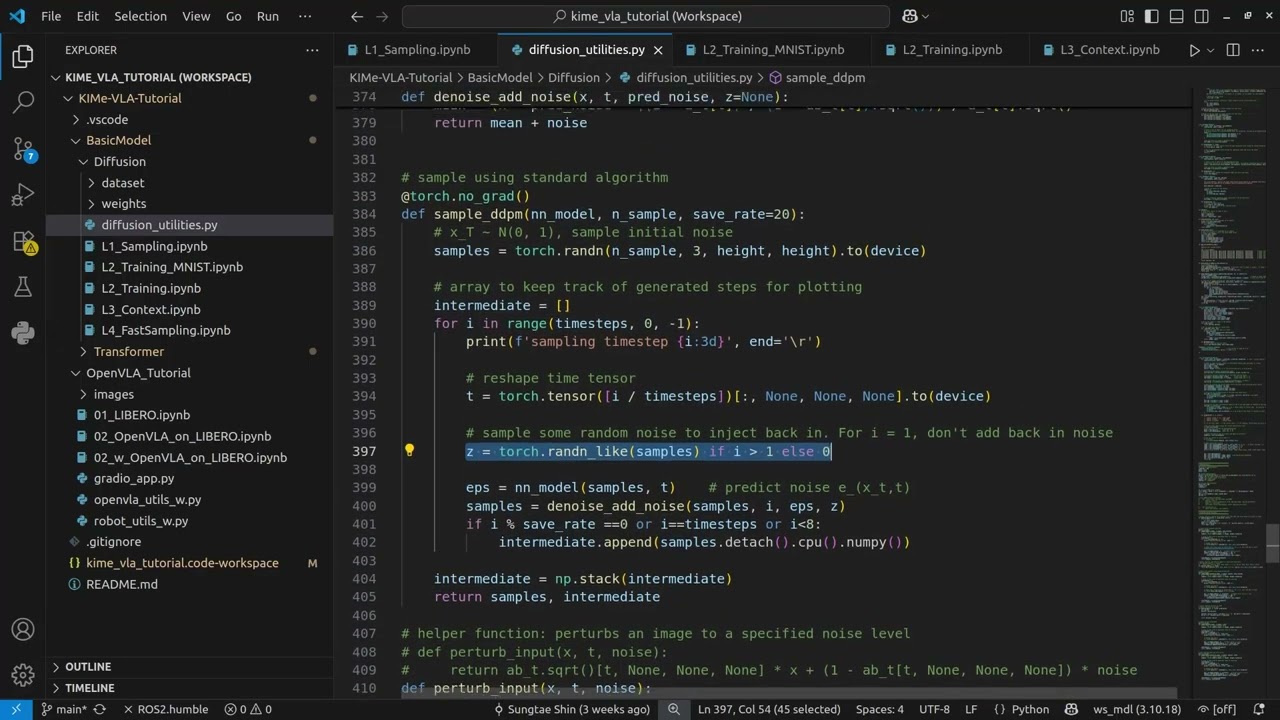Collapse the OpenVLA_Tutorial folder

[137, 373]
